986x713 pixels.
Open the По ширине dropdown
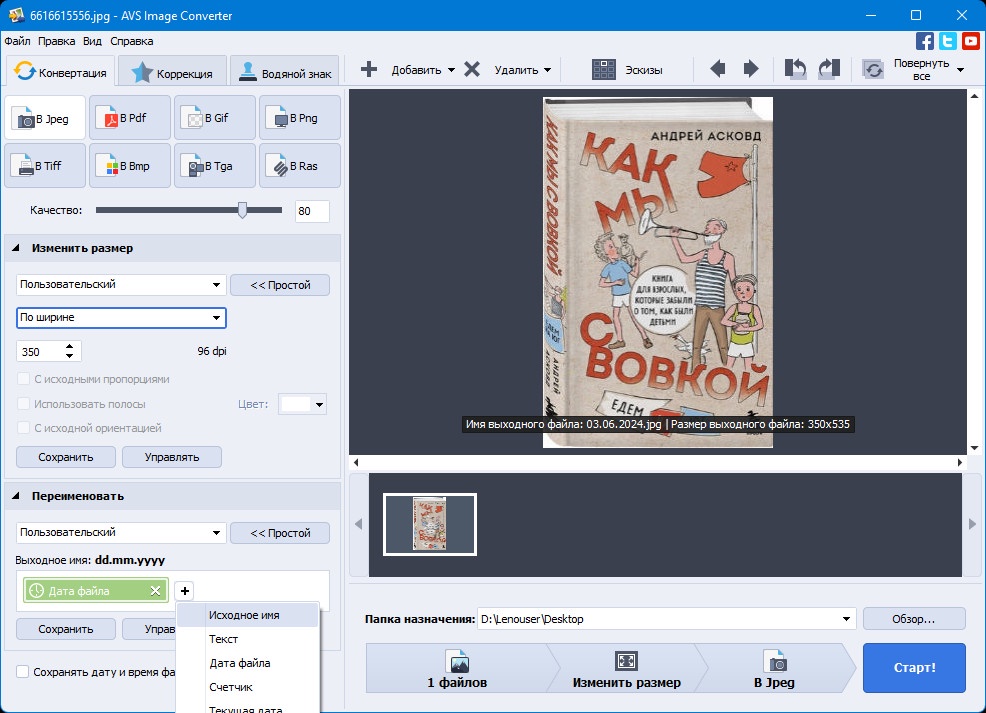(121, 318)
